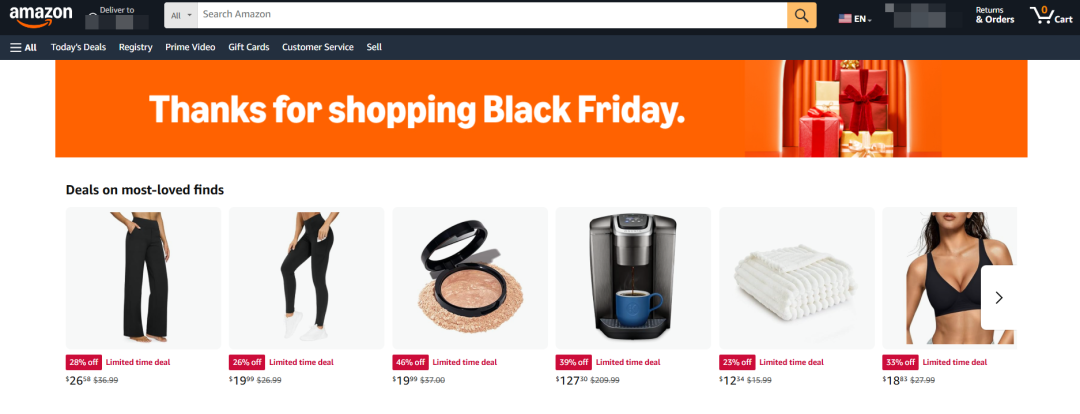Click the magnifying glass search button
The height and width of the screenshot is (414, 1080).
pyautogui.click(x=802, y=15)
